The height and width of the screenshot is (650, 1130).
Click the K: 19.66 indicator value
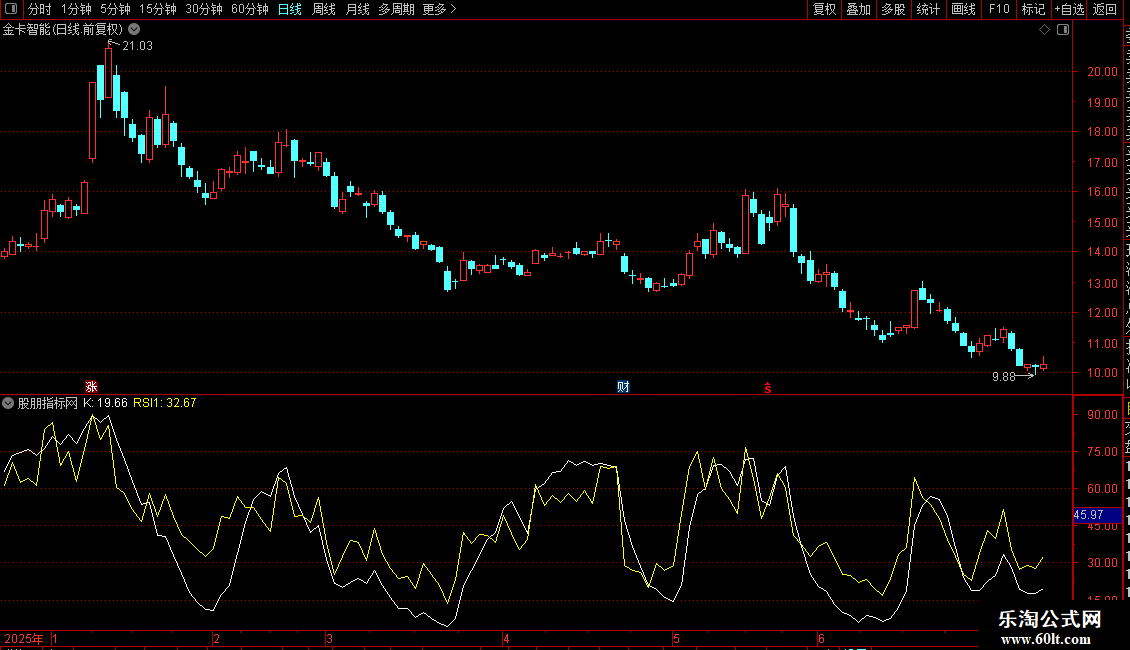106,403
